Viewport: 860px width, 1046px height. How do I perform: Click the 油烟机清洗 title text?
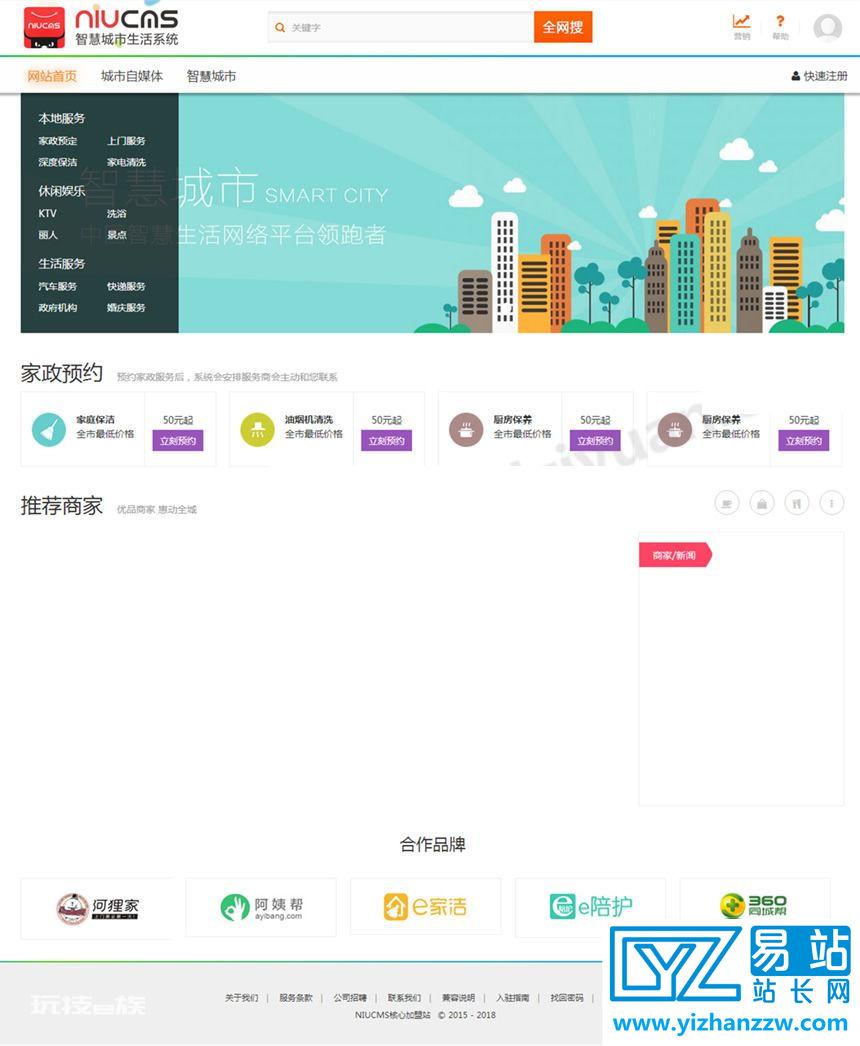[309, 420]
